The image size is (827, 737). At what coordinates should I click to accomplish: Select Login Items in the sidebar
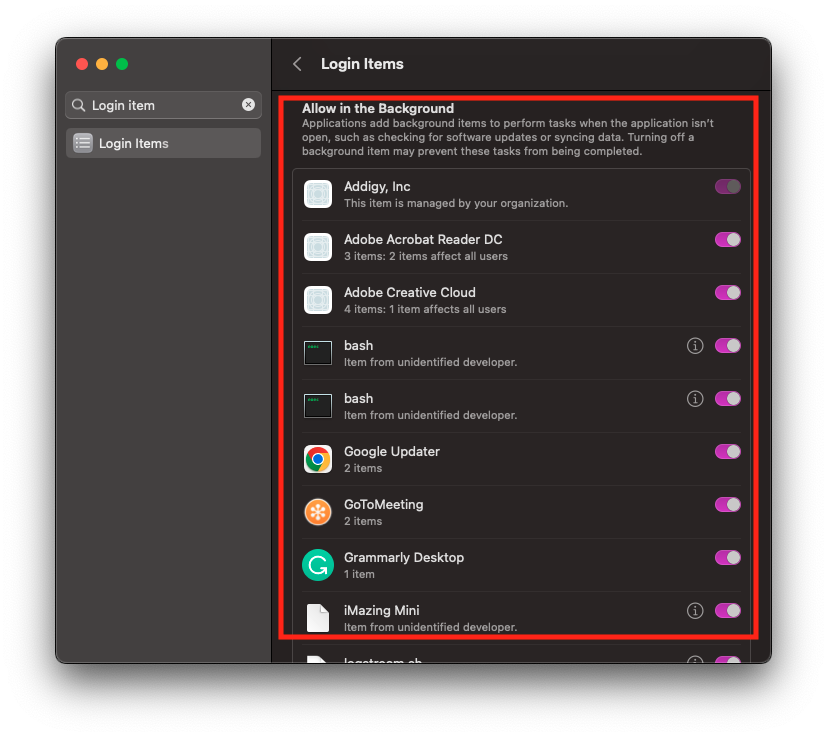pyautogui.click(x=164, y=143)
